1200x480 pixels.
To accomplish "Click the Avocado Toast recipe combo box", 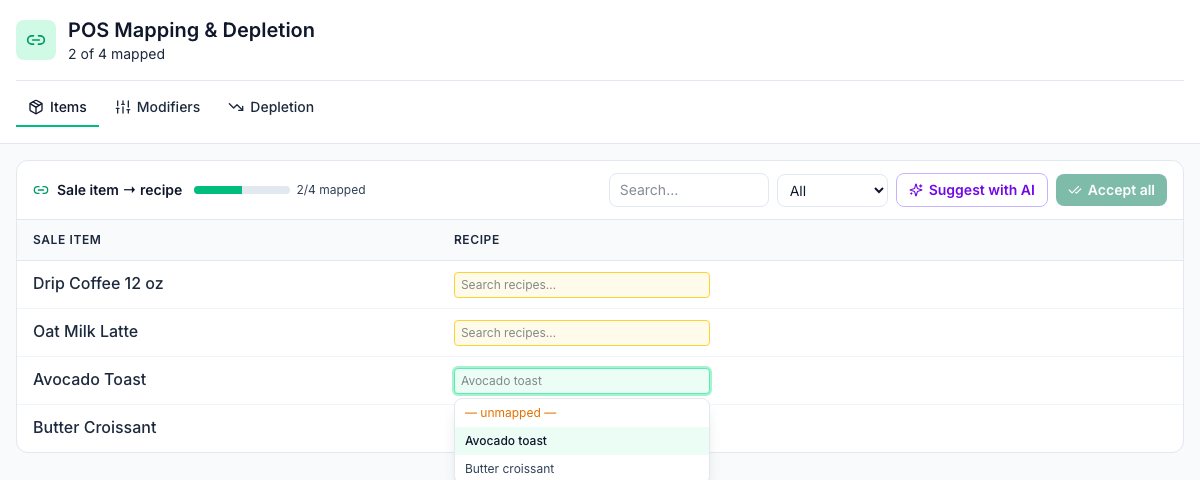I will pyautogui.click(x=582, y=381).
